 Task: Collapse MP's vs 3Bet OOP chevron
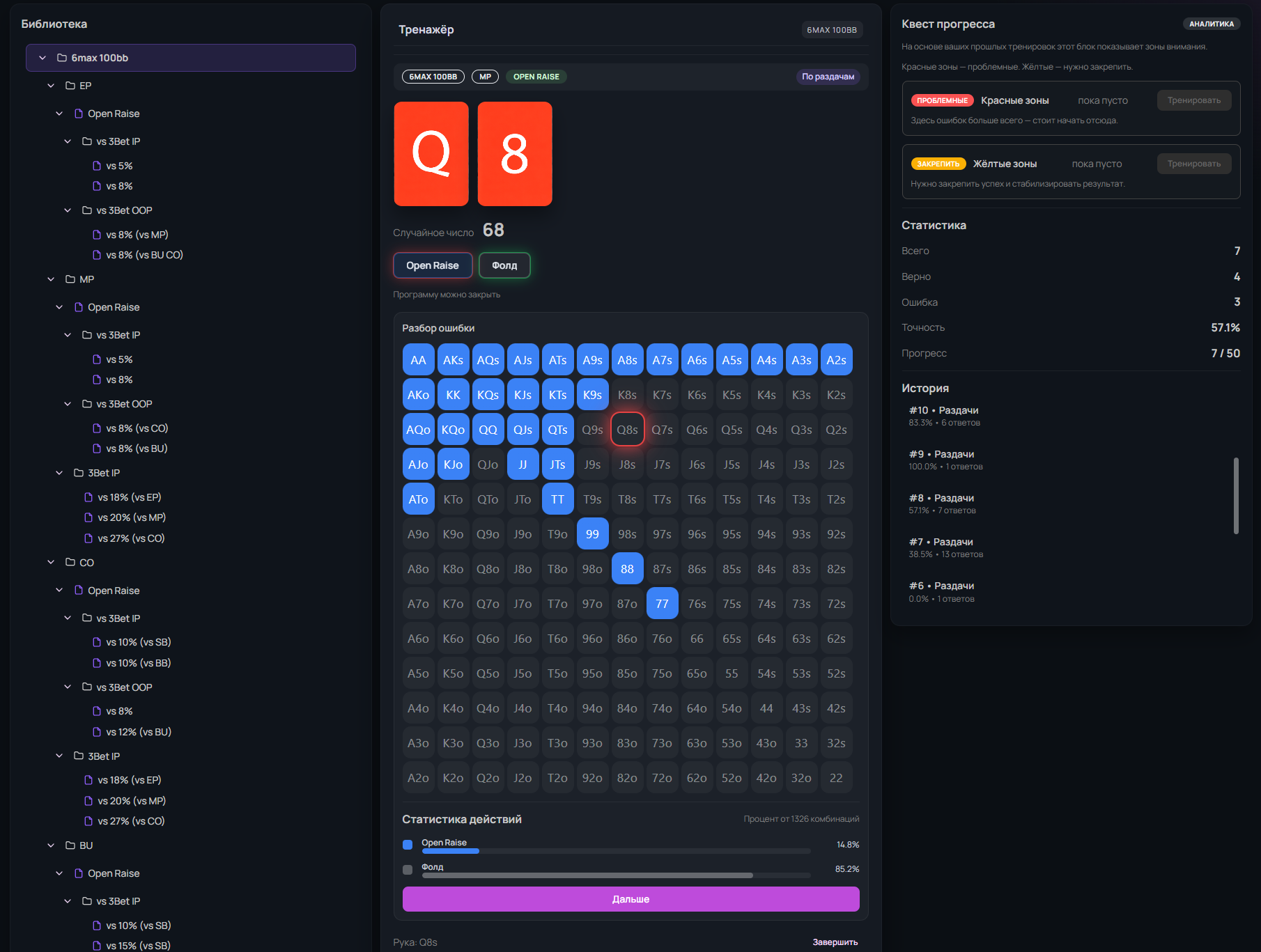68,404
